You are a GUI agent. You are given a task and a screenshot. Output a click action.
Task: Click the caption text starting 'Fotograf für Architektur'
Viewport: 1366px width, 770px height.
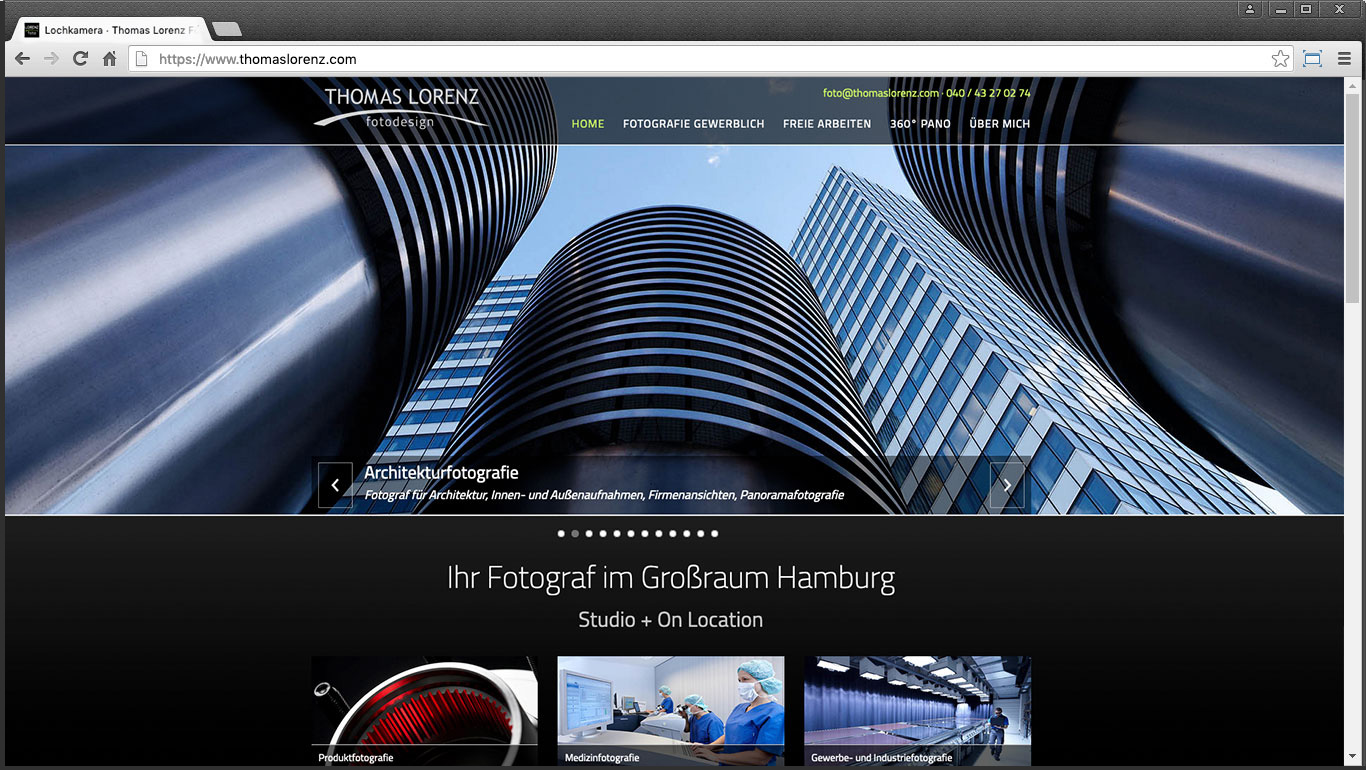604,495
